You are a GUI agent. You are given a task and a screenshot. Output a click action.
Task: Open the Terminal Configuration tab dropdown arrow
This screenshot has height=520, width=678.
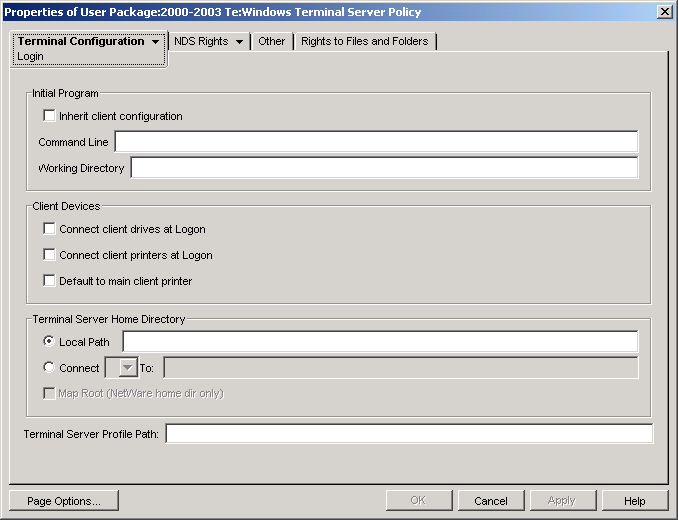click(x=155, y=42)
